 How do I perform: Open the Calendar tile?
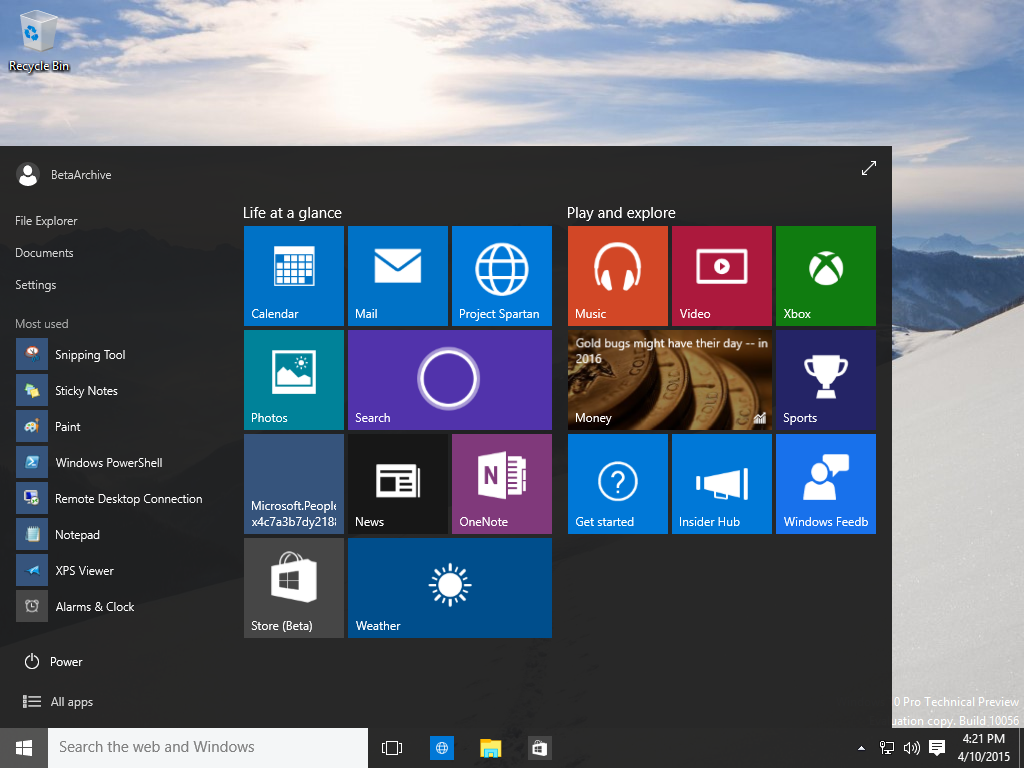(x=294, y=276)
